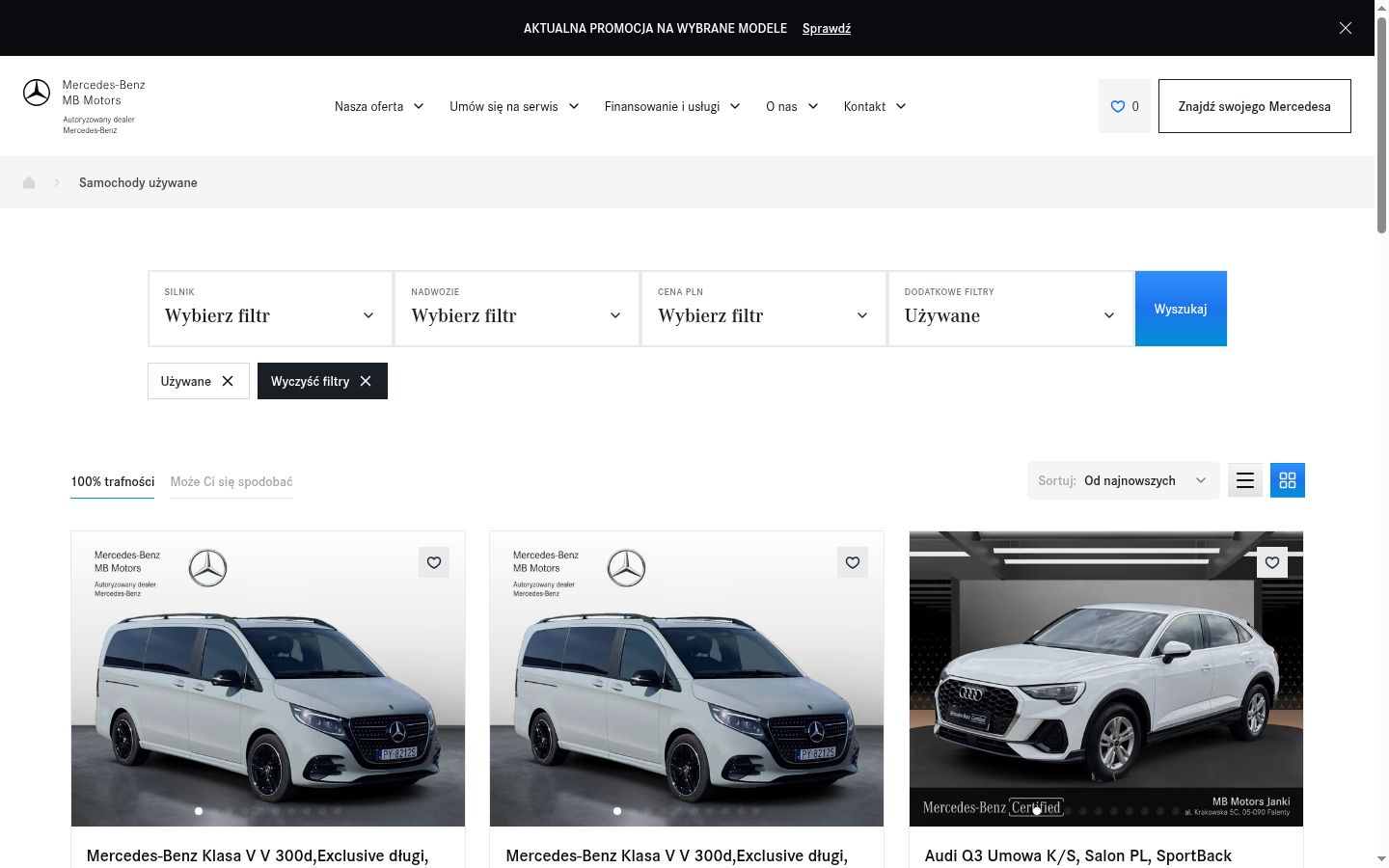Switch to list view layout

coord(1245,480)
